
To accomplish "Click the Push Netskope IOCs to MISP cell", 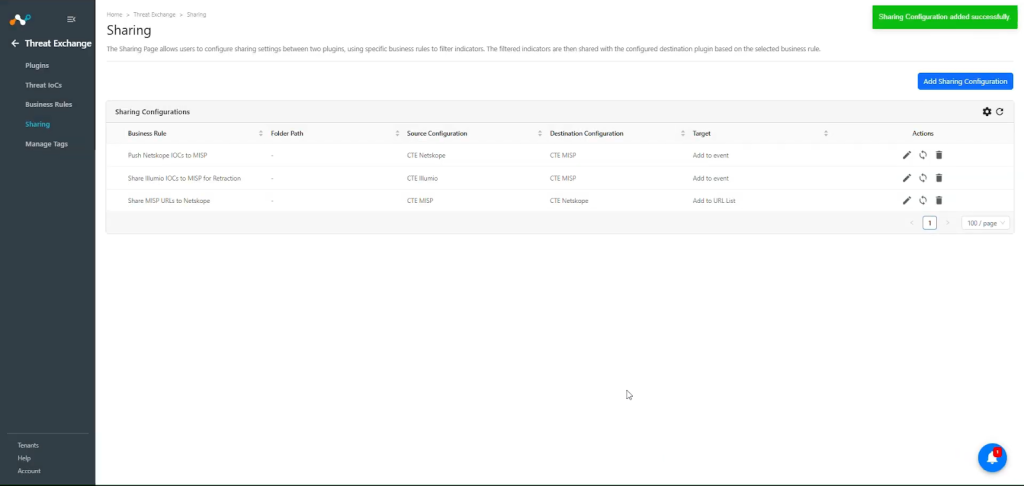I will click(167, 155).
